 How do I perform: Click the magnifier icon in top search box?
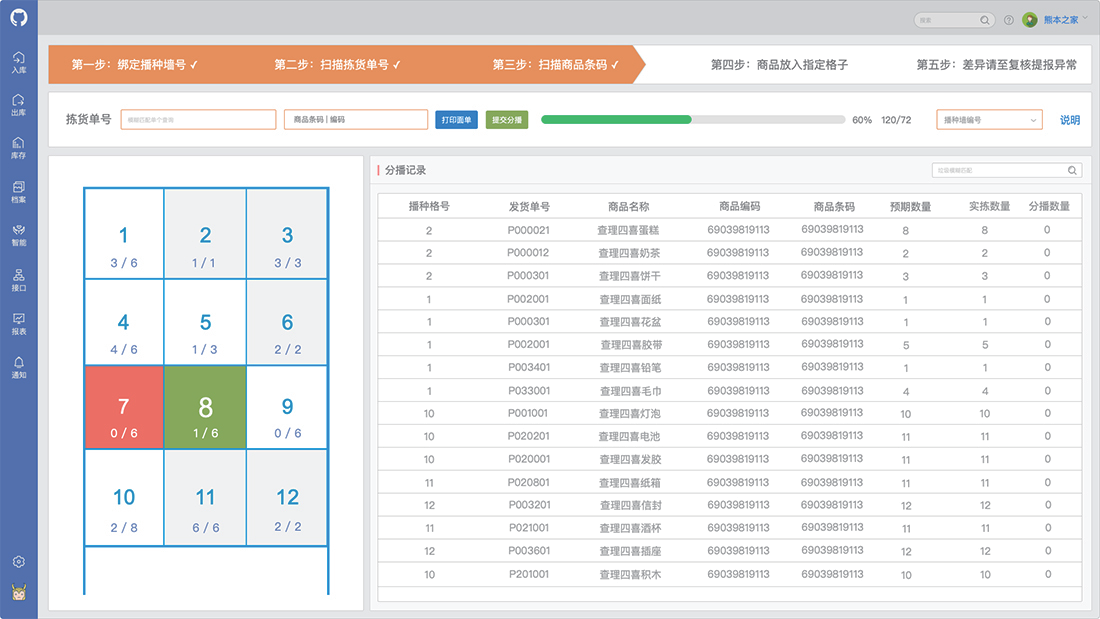click(984, 20)
